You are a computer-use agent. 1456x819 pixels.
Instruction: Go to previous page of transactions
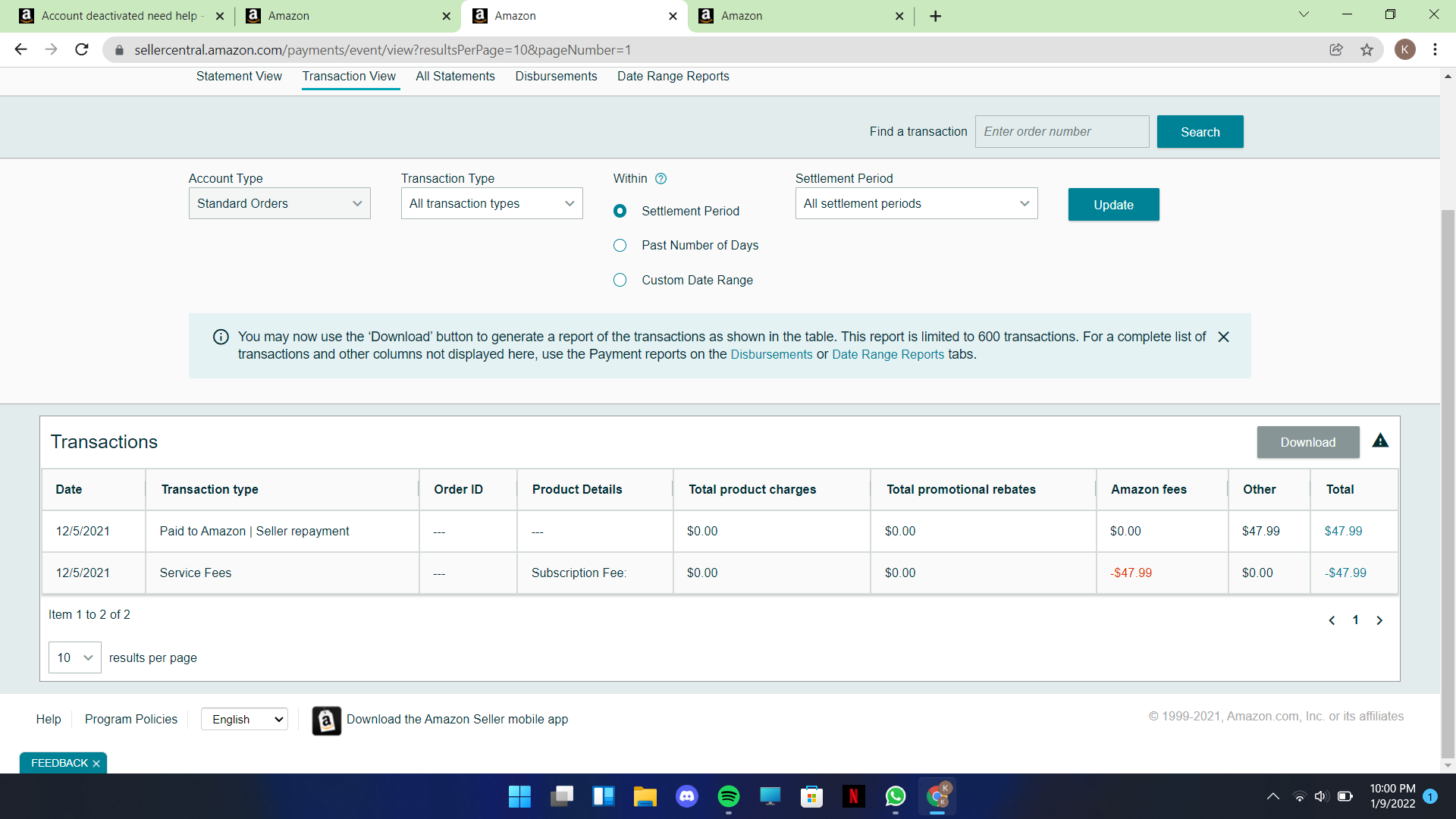(x=1332, y=620)
